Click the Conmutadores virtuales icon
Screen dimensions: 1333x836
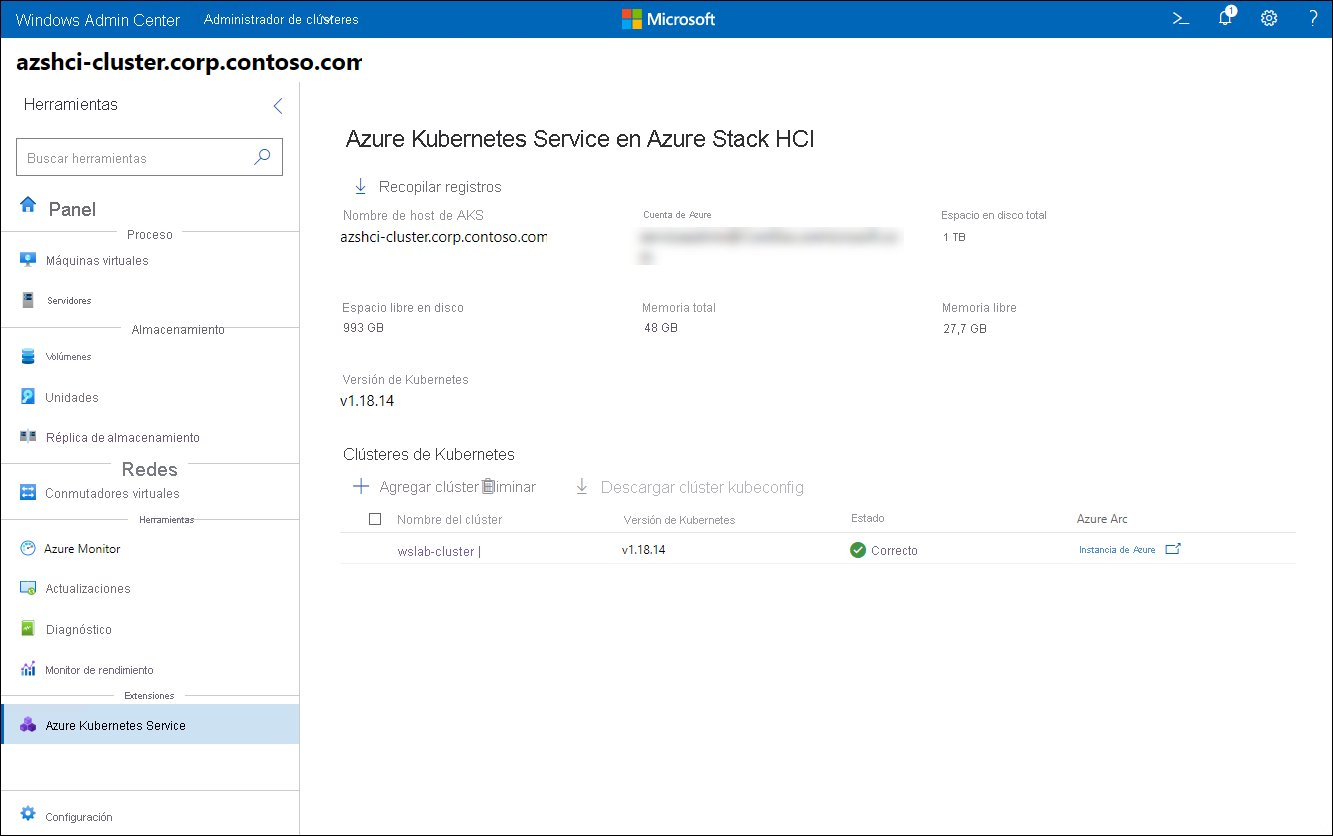pos(28,493)
